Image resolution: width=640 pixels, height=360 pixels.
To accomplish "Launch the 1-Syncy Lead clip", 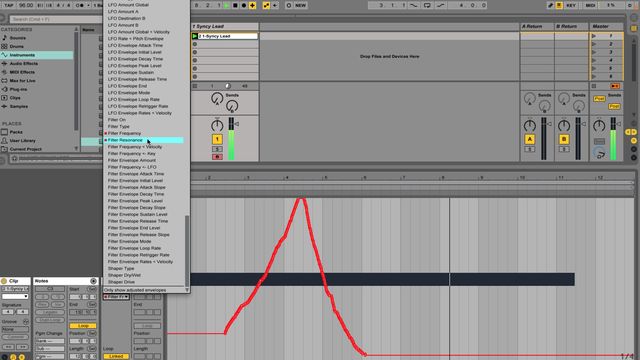I will [195, 36].
